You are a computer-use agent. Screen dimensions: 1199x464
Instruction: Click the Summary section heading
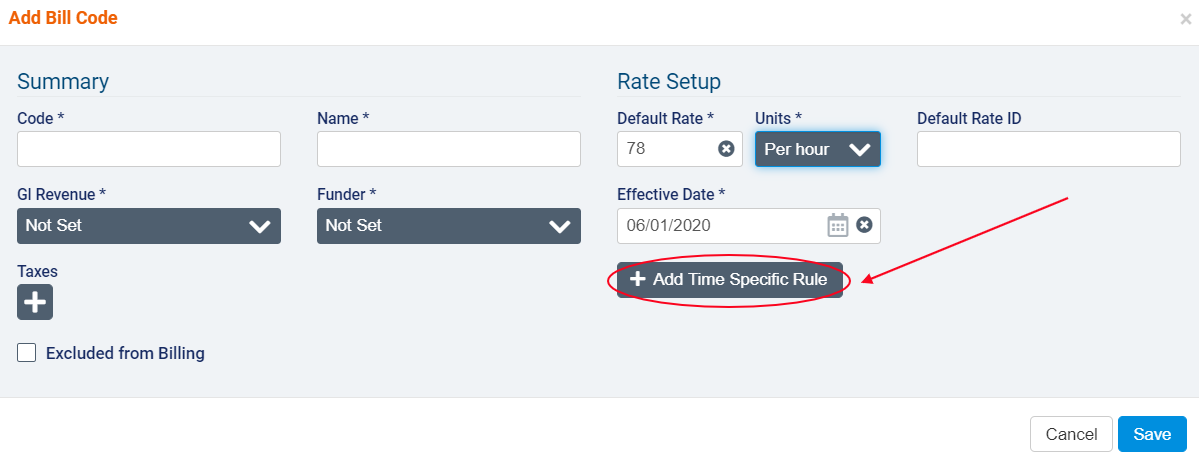pos(63,81)
